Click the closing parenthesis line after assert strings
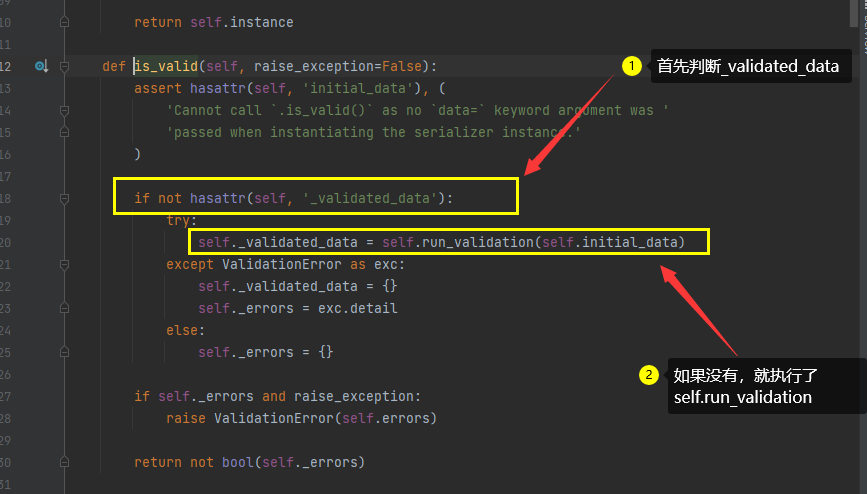Image resolution: width=867 pixels, height=494 pixels. [x=138, y=154]
